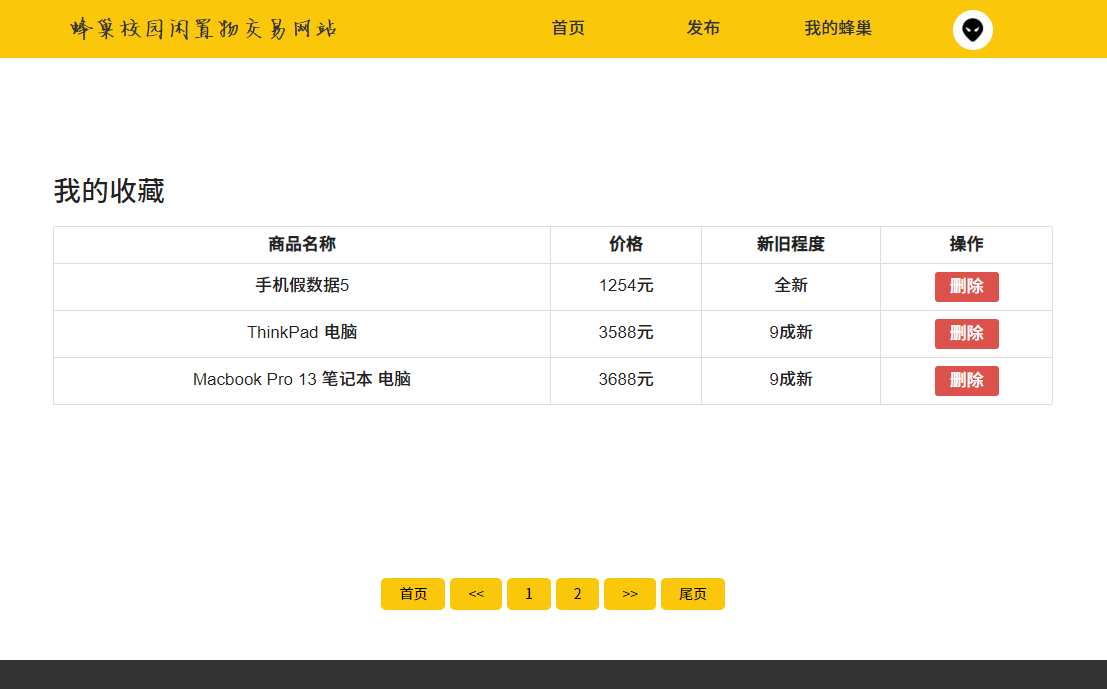
Task: Click the 商品名称 column header
Action: pos(302,244)
